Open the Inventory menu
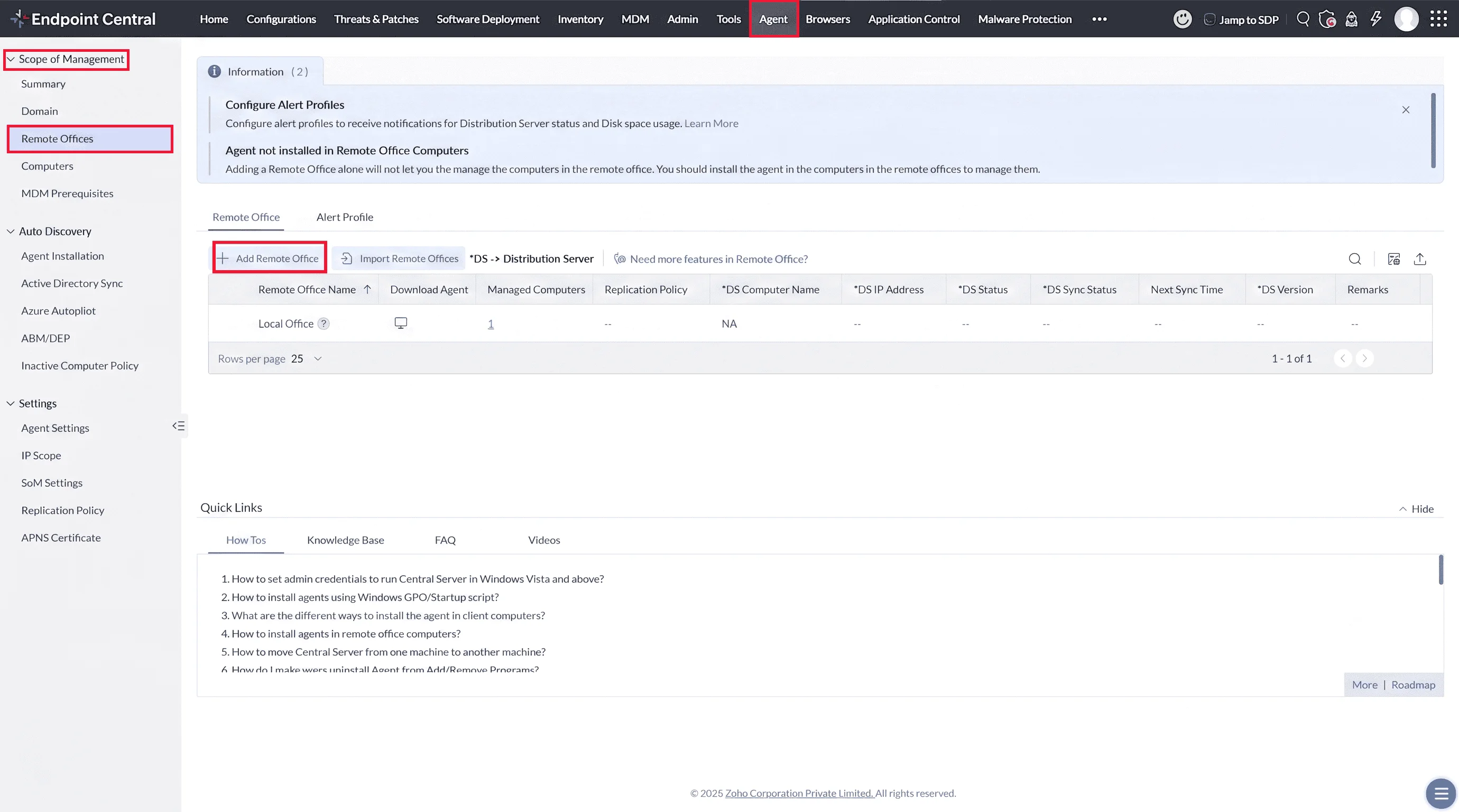 pyautogui.click(x=580, y=19)
